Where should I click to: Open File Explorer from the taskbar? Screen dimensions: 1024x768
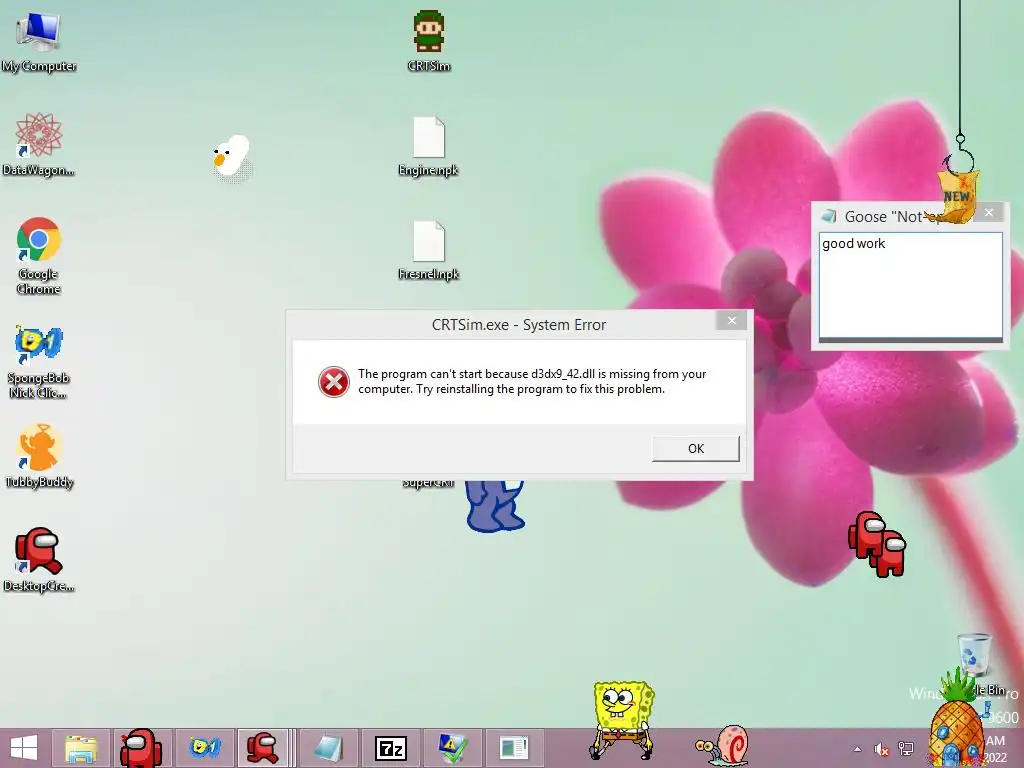coord(82,748)
